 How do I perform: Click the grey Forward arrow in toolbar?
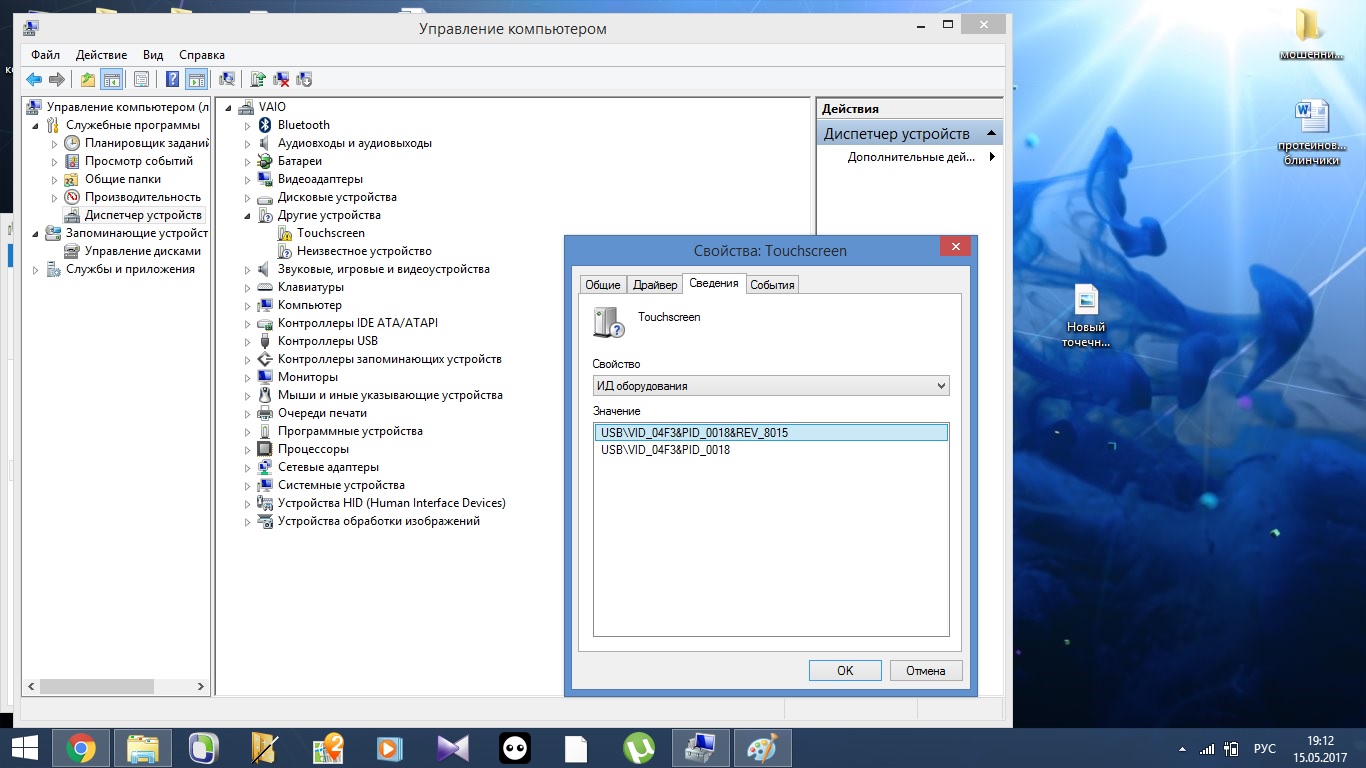tap(57, 79)
